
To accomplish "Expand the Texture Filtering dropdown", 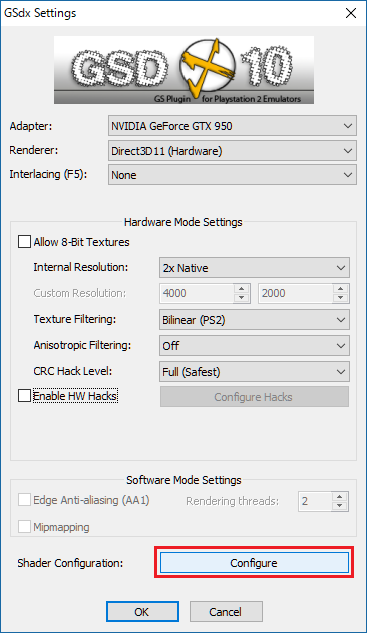I will pyautogui.click(x=254, y=320).
